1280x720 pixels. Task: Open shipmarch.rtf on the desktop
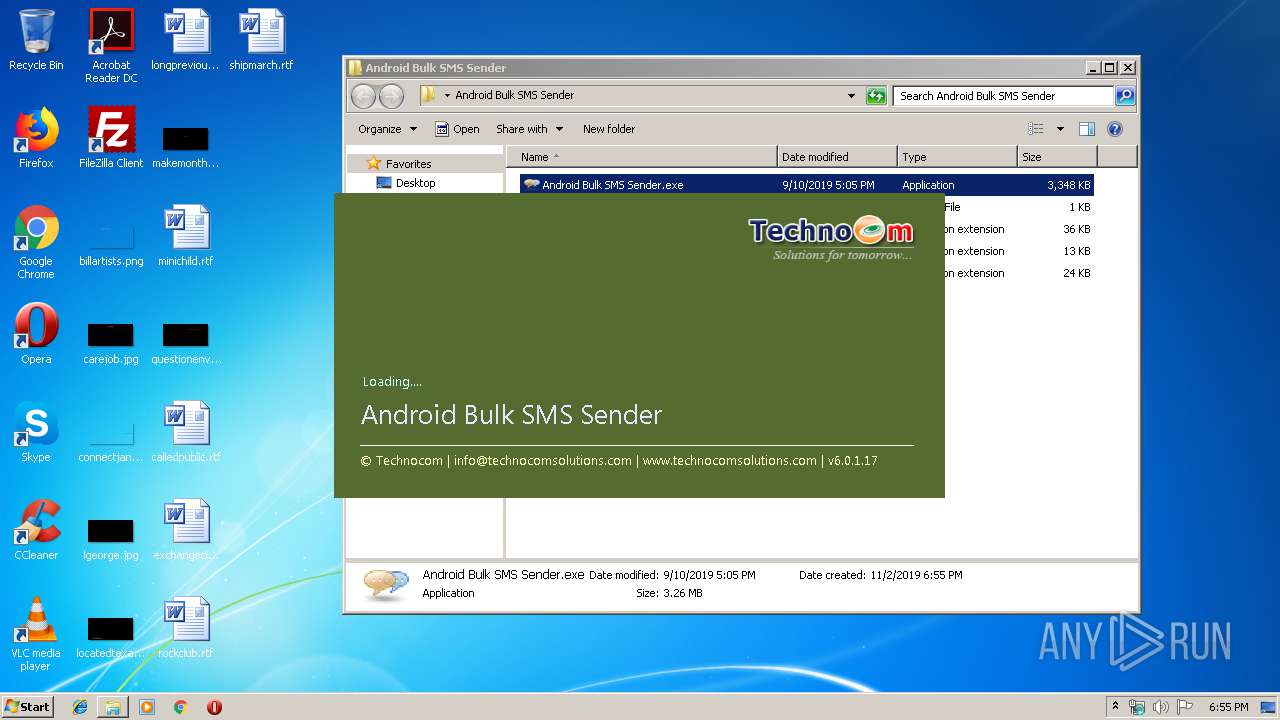pyautogui.click(x=262, y=40)
